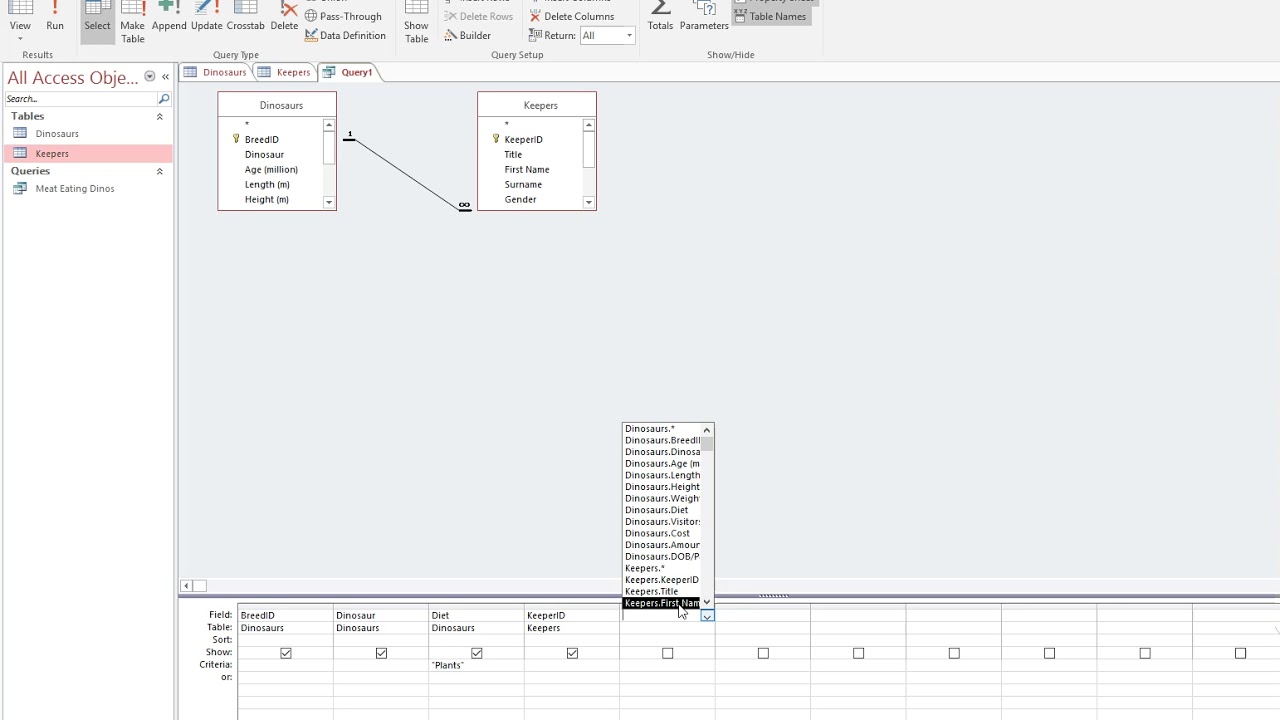Collapse the navigation pane with the chevrons
This screenshot has height=720, width=1280.
click(165, 76)
